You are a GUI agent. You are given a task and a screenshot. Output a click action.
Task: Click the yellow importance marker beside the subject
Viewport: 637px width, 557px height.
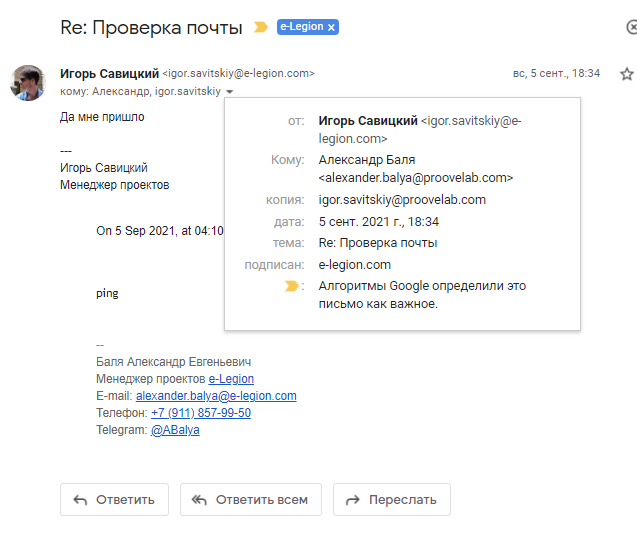click(x=260, y=27)
